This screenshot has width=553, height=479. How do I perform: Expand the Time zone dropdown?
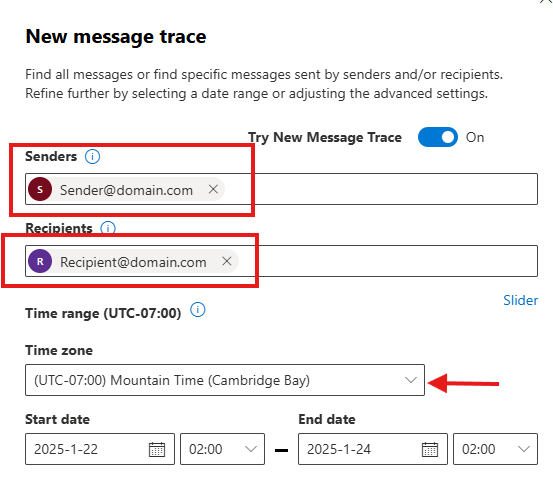225,380
